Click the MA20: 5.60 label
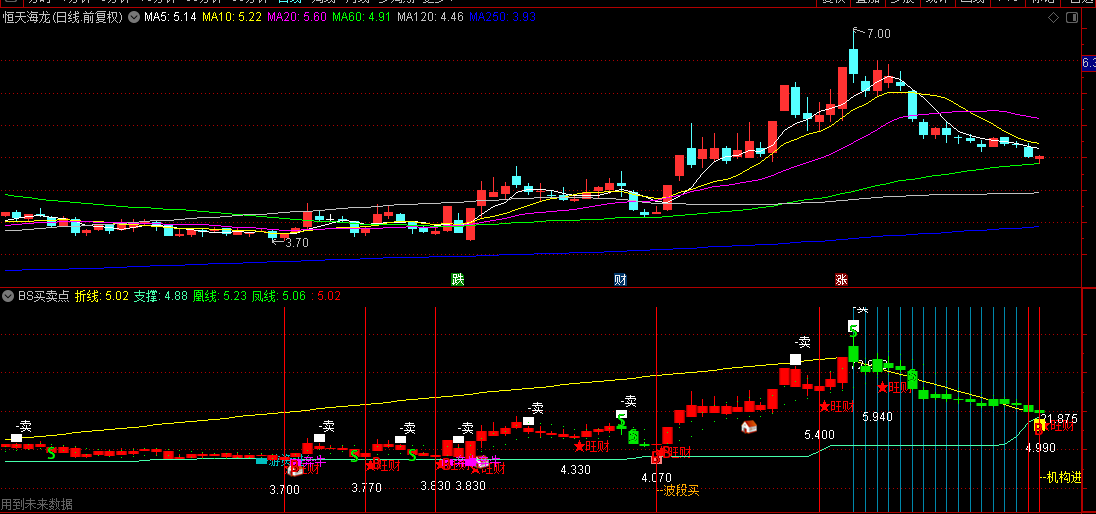Image resolution: width=1096 pixels, height=514 pixels. tap(297, 17)
